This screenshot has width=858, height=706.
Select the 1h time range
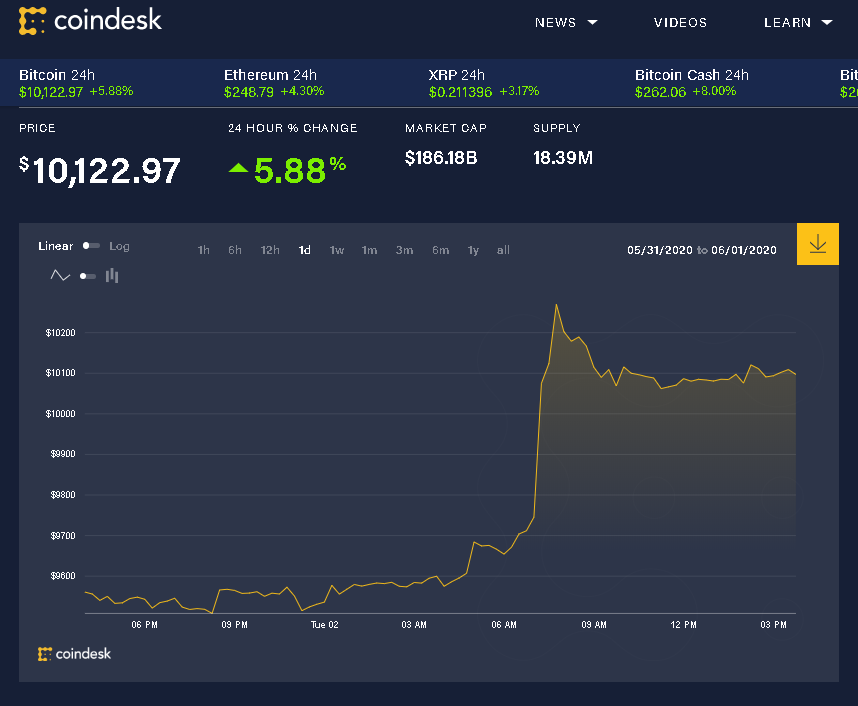point(204,250)
